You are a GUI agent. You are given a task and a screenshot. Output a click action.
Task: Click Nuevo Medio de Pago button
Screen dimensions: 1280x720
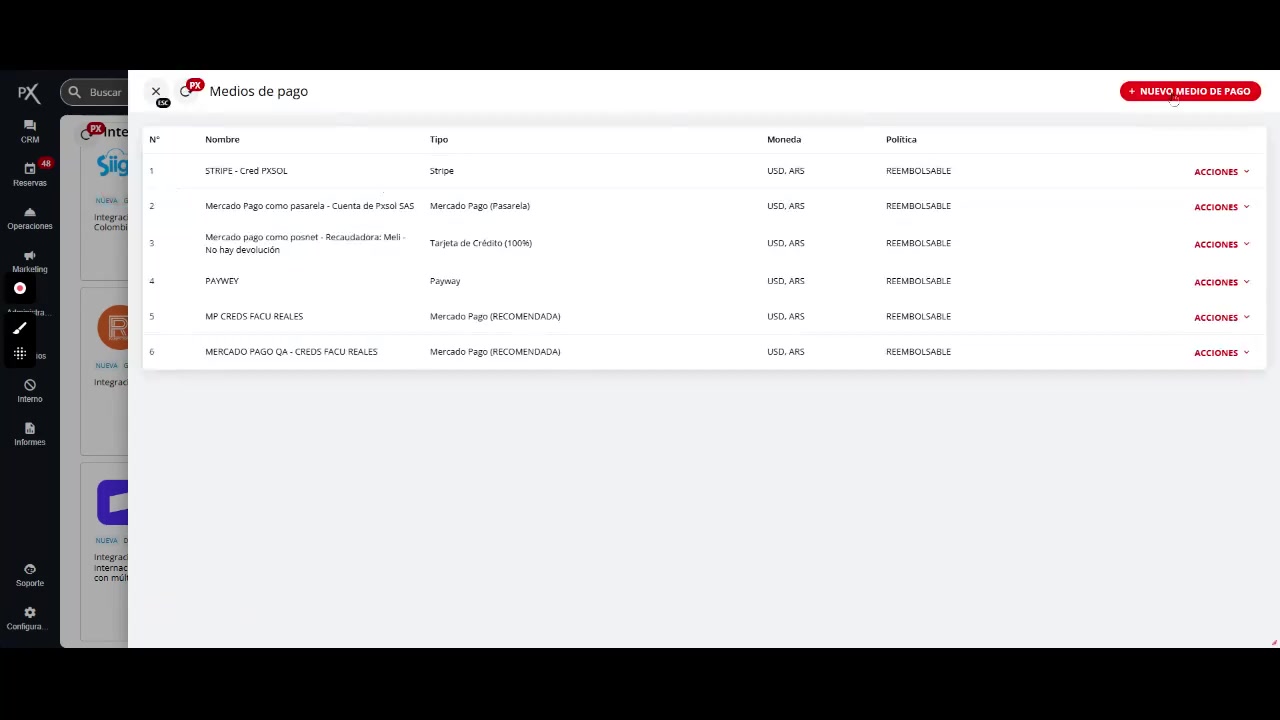coord(1190,91)
